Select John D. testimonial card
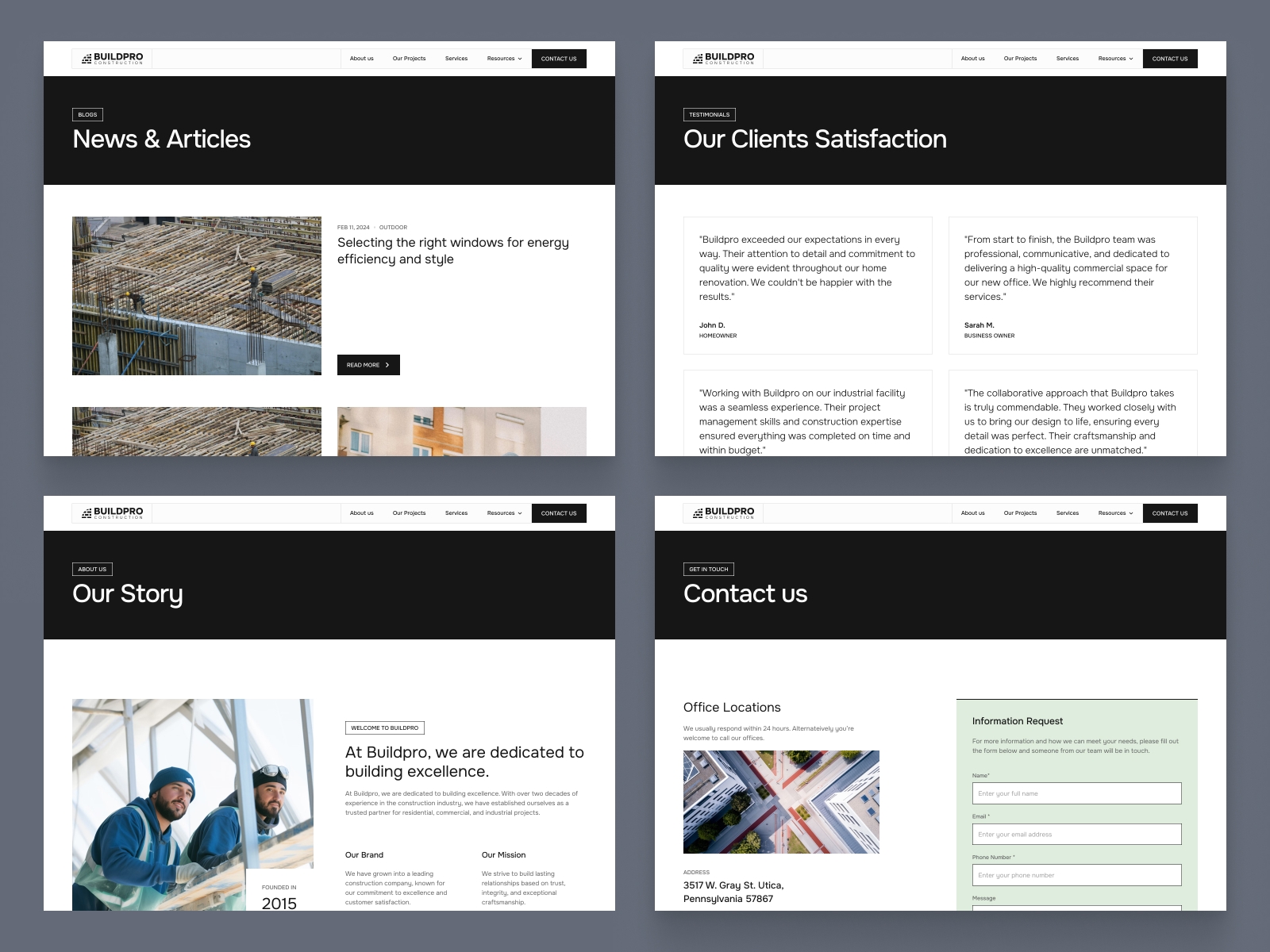Viewport: 1270px width, 952px height. point(808,286)
